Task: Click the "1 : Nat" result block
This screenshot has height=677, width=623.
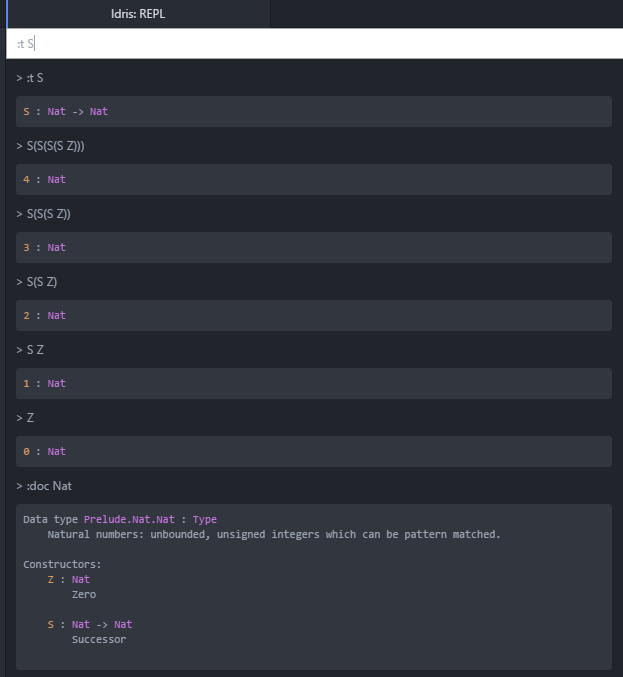Action: [313, 383]
